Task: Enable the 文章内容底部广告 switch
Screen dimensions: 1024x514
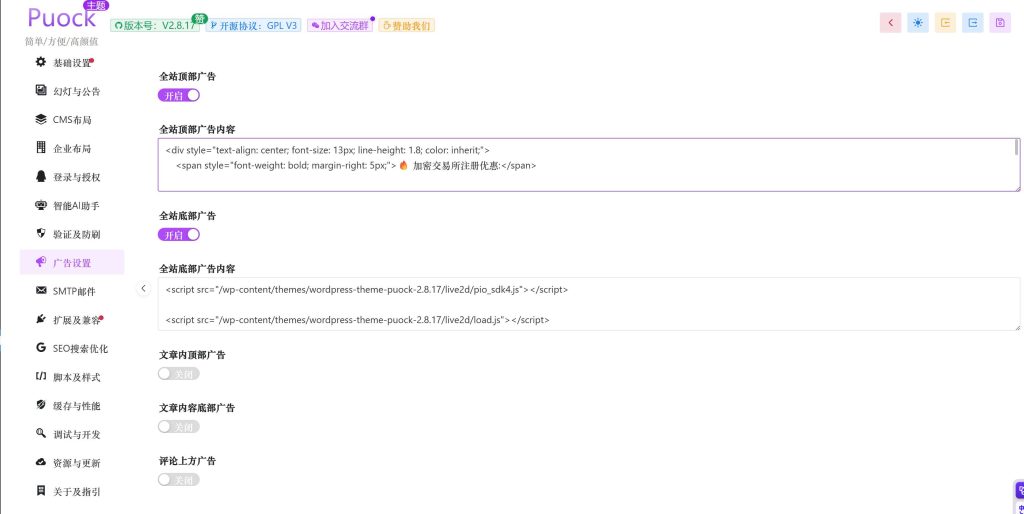Action: [x=178, y=426]
